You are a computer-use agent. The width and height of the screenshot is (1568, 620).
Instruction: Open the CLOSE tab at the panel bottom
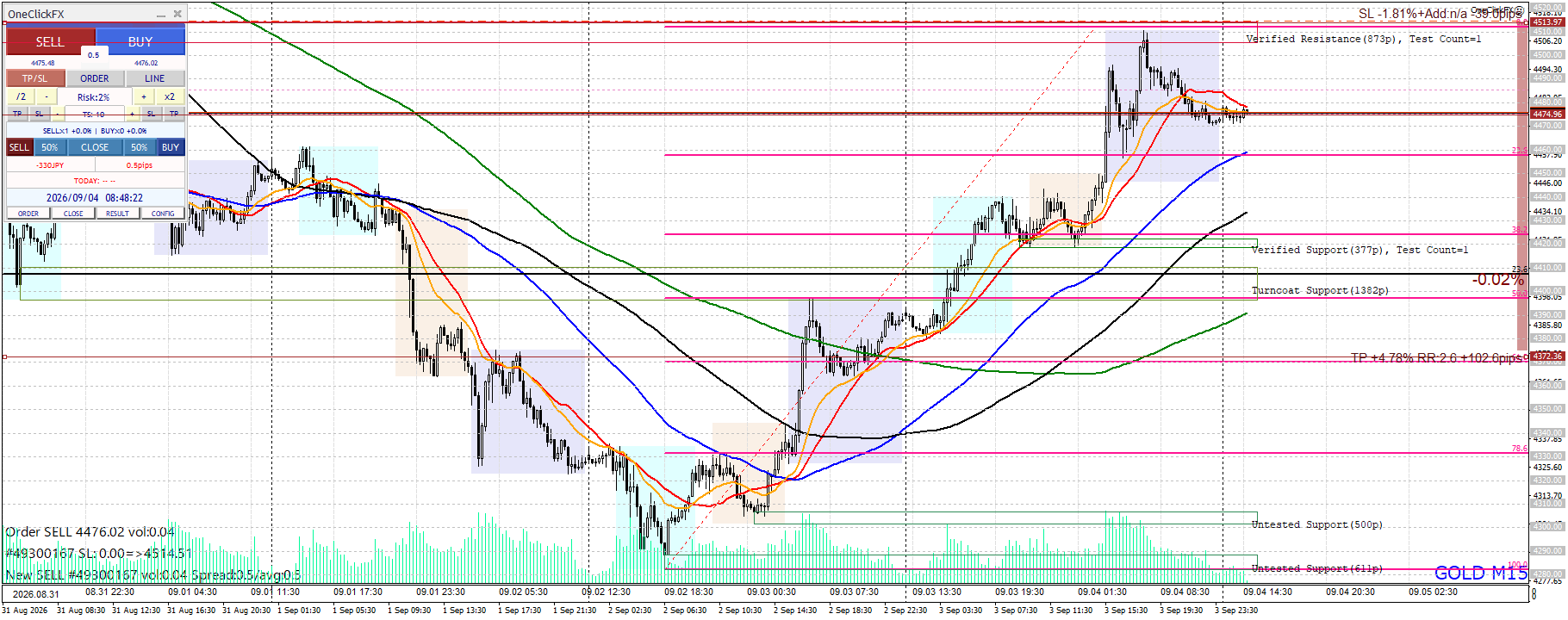(x=73, y=214)
